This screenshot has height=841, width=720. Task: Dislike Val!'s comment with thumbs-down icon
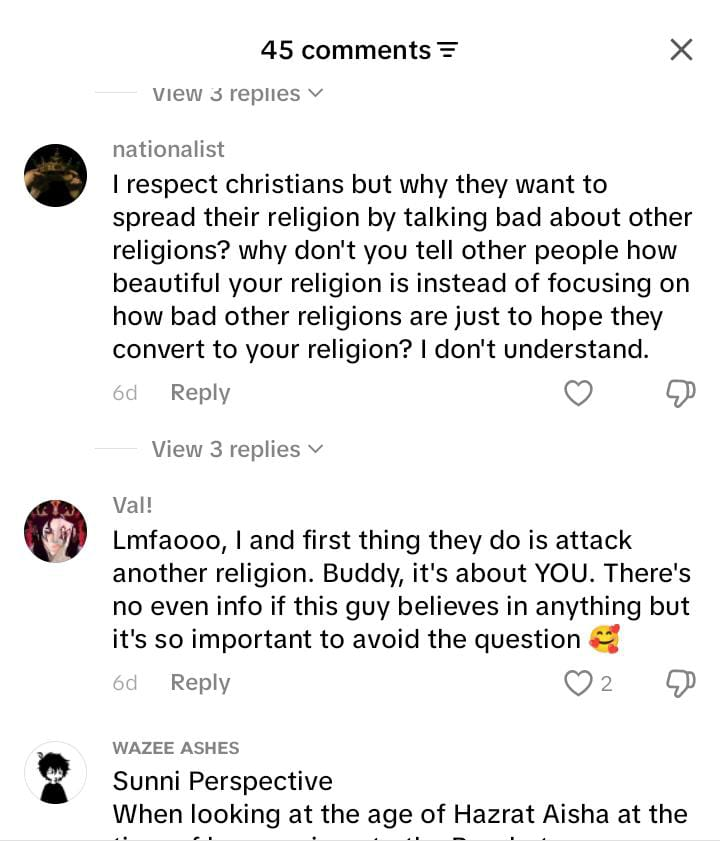(680, 683)
